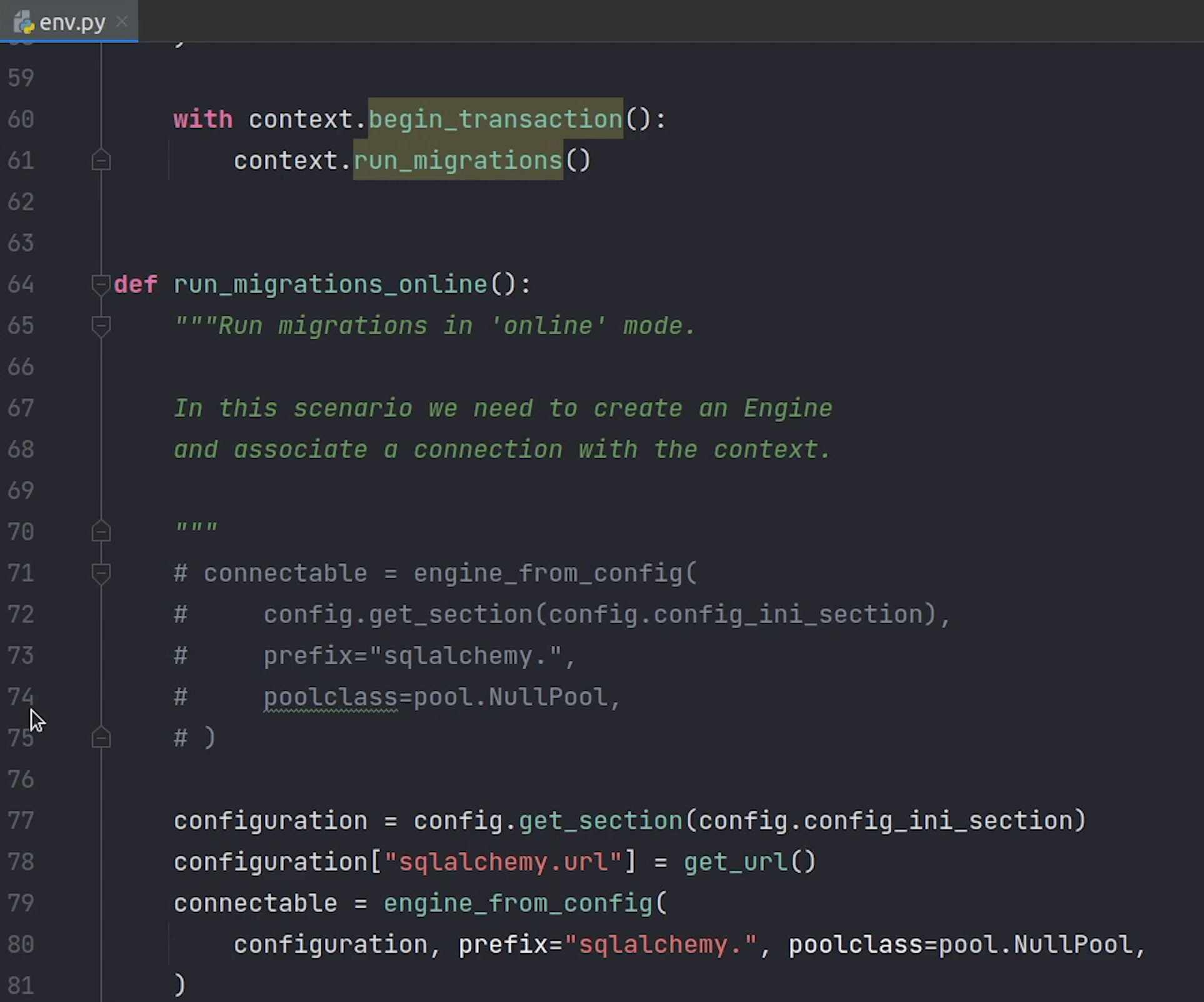Click the get_section call on line 77

coord(601,821)
